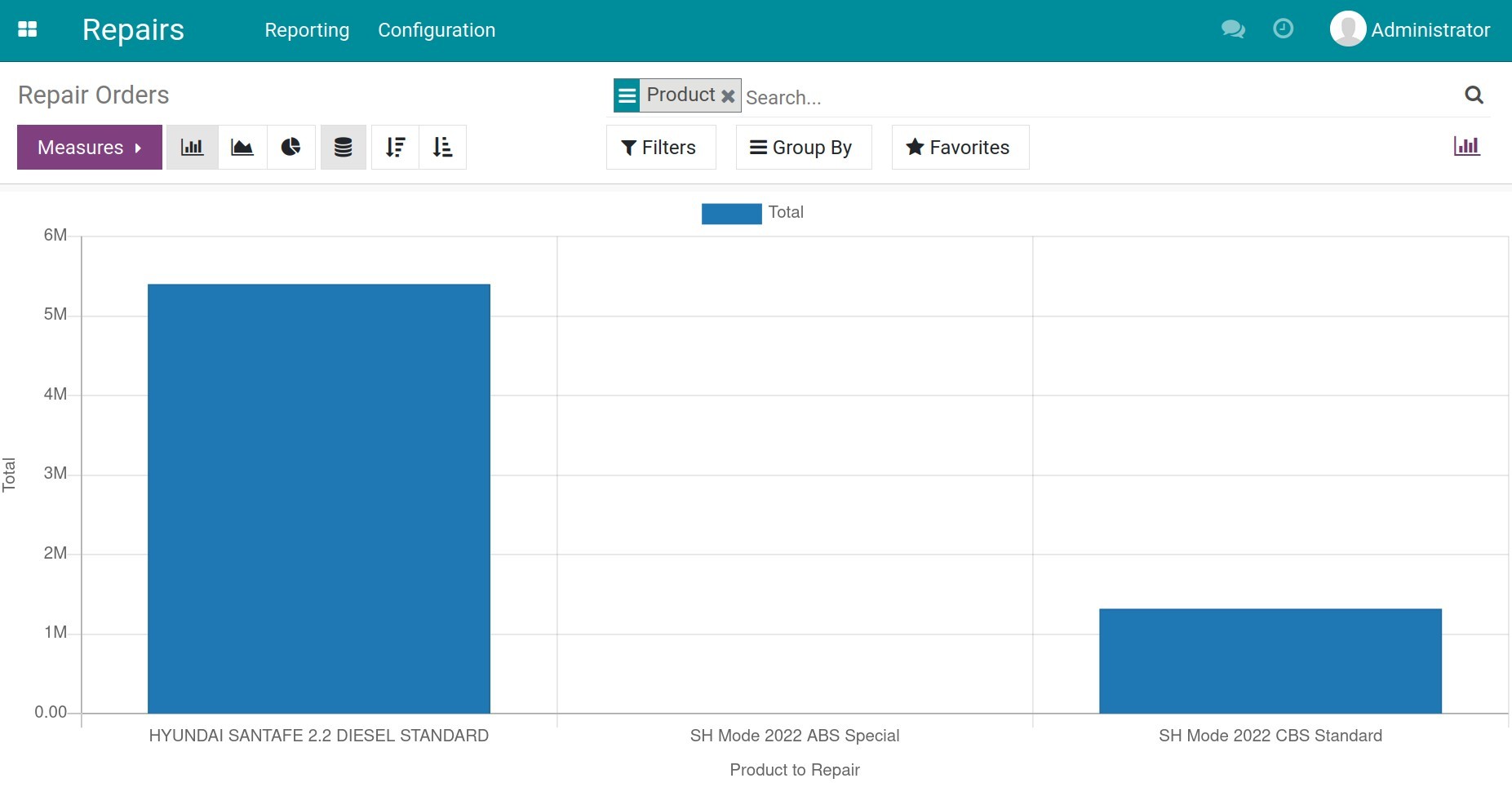Click the SH Mode 2022 CBS Standard bar

(1270, 661)
